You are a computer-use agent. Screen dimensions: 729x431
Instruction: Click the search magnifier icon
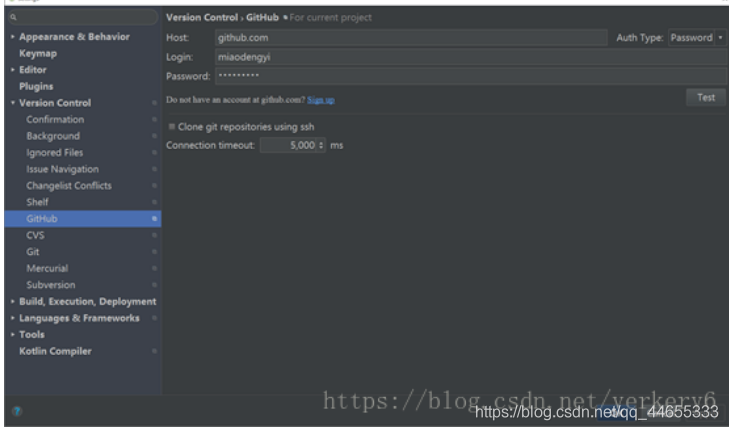coord(13,17)
